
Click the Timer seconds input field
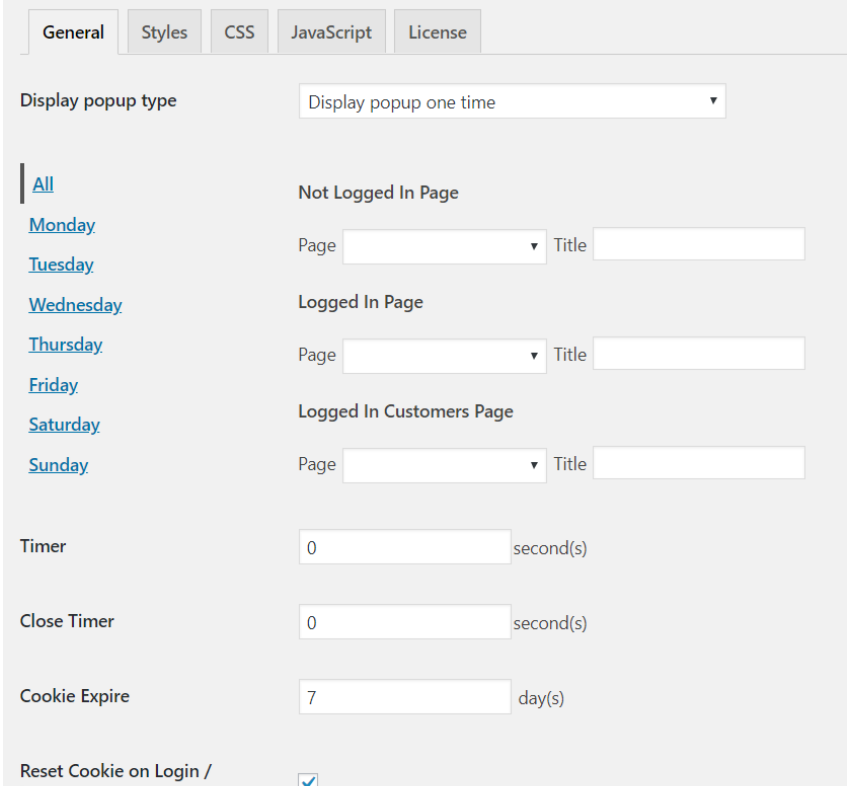(x=405, y=547)
